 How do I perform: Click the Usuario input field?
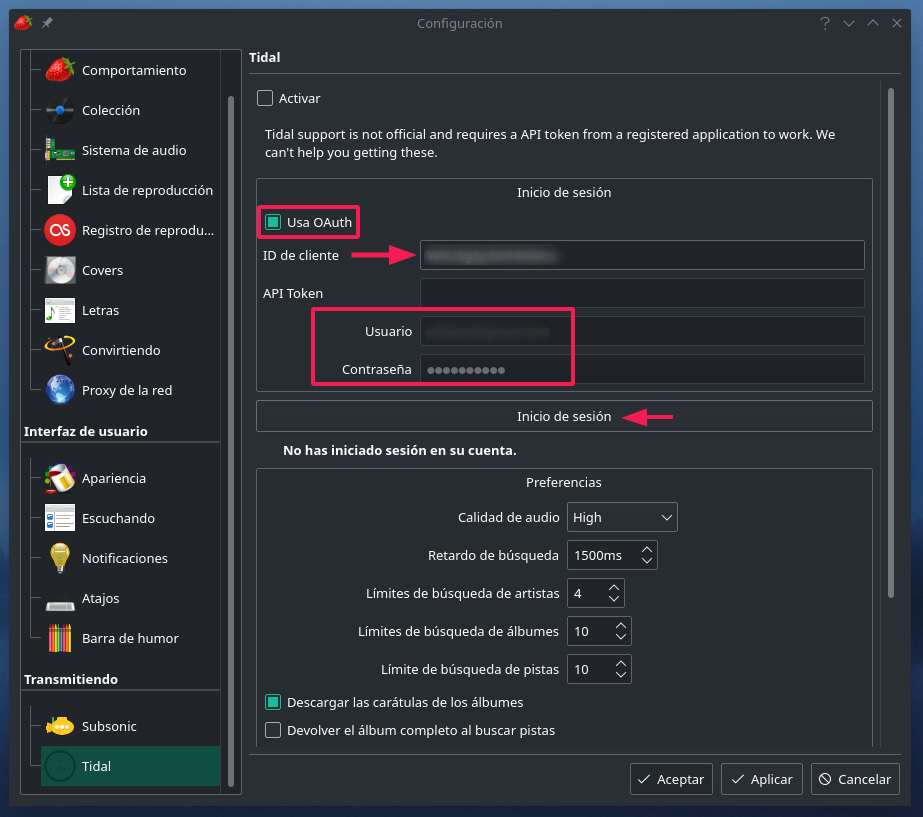pos(642,331)
